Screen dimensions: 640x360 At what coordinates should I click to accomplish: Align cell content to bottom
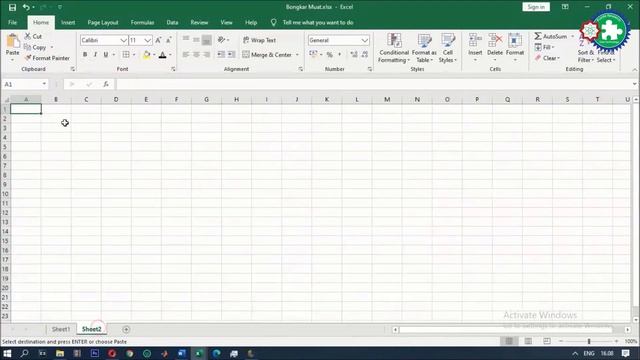[x=207, y=40]
